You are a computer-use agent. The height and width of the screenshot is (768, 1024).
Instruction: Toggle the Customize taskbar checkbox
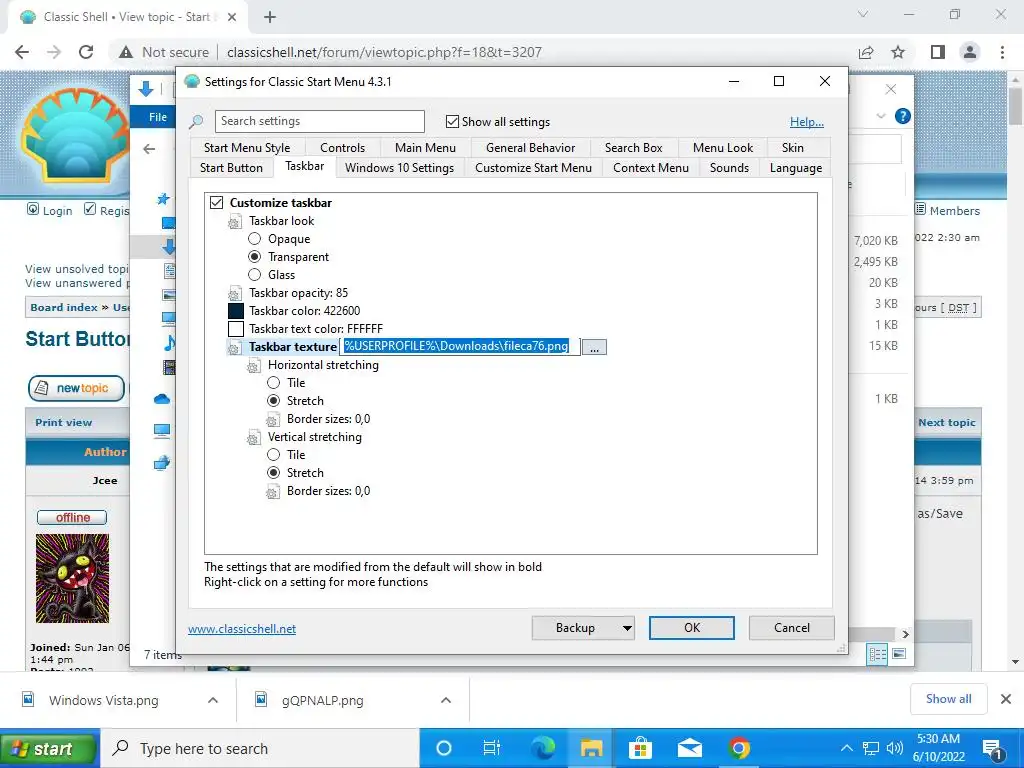pyautogui.click(x=217, y=202)
